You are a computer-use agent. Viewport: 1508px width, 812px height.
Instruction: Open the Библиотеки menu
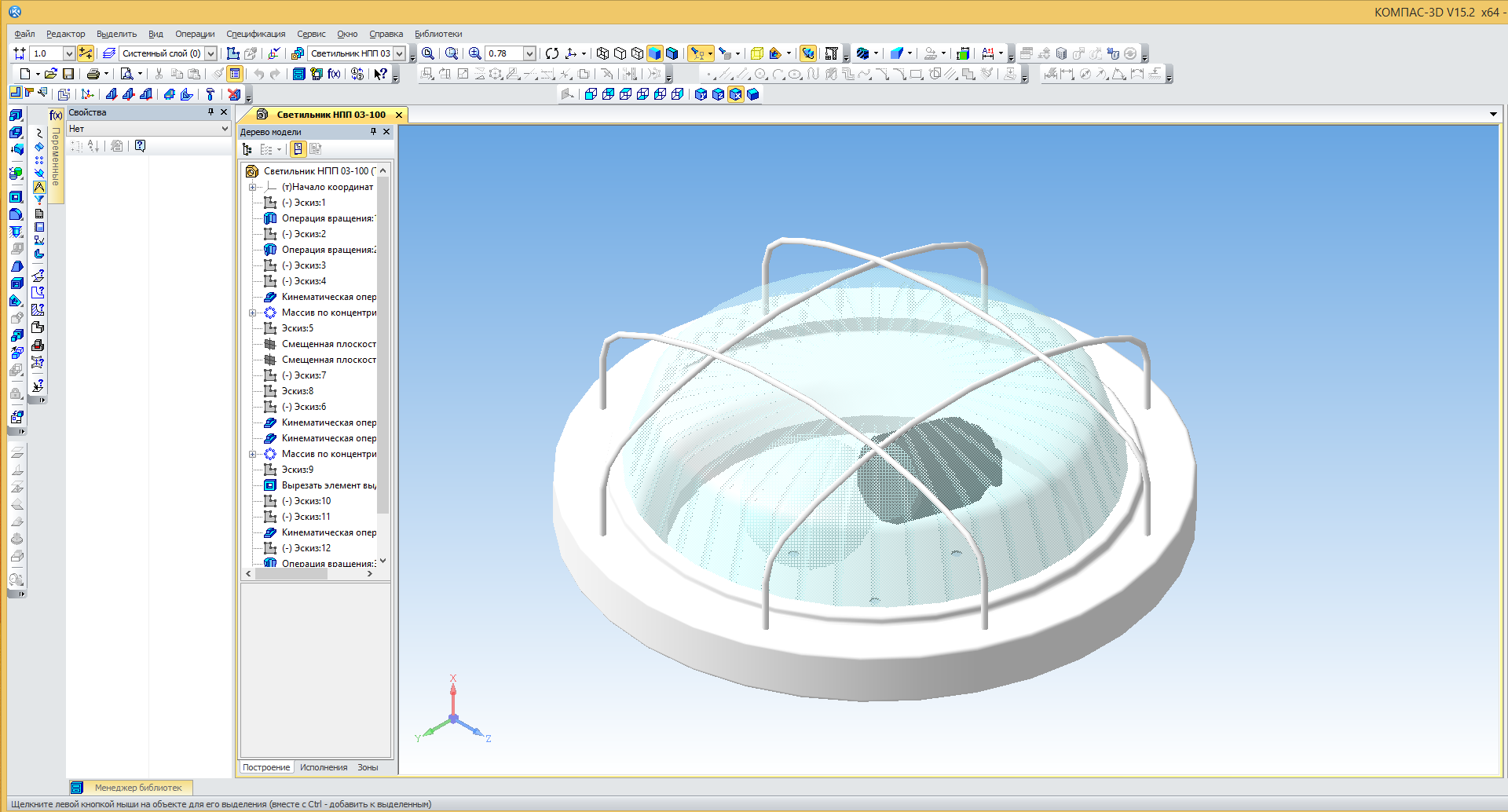pos(438,34)
